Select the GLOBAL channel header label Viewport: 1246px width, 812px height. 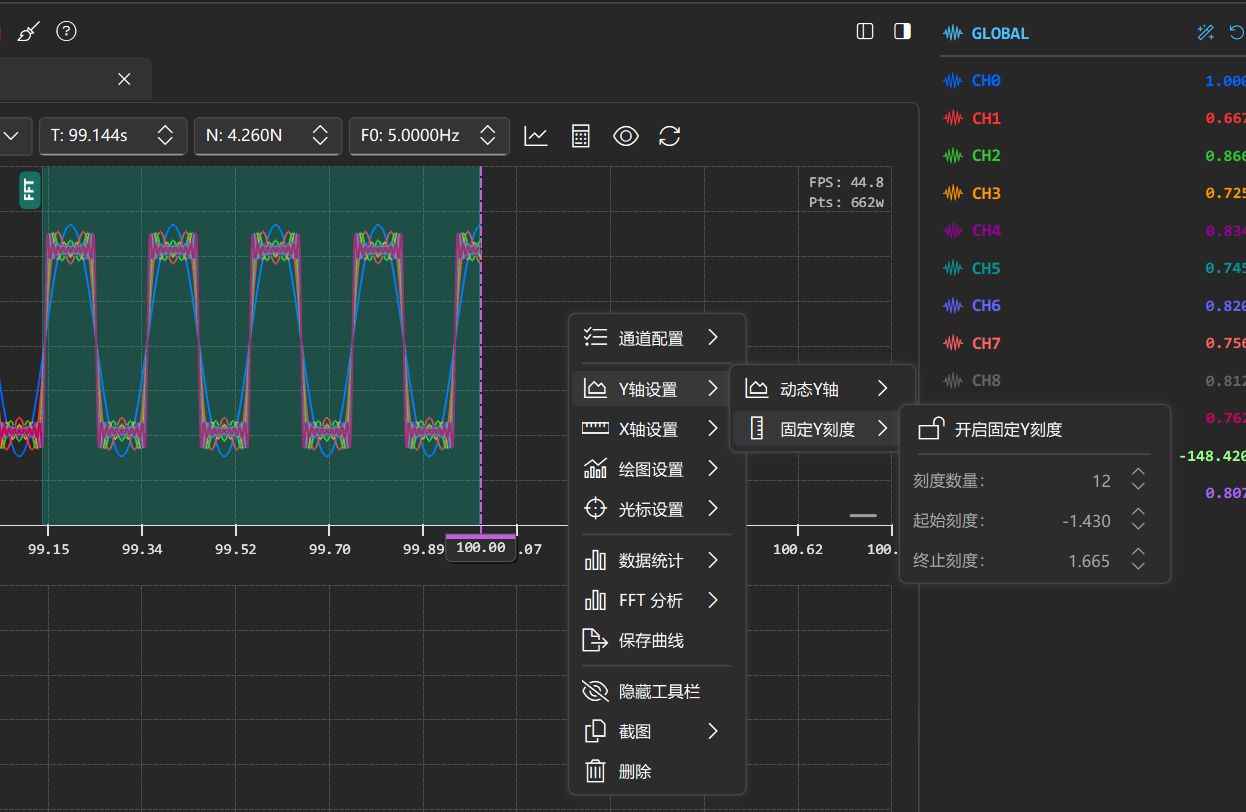pyautogui.click(x=1000, y=33)
